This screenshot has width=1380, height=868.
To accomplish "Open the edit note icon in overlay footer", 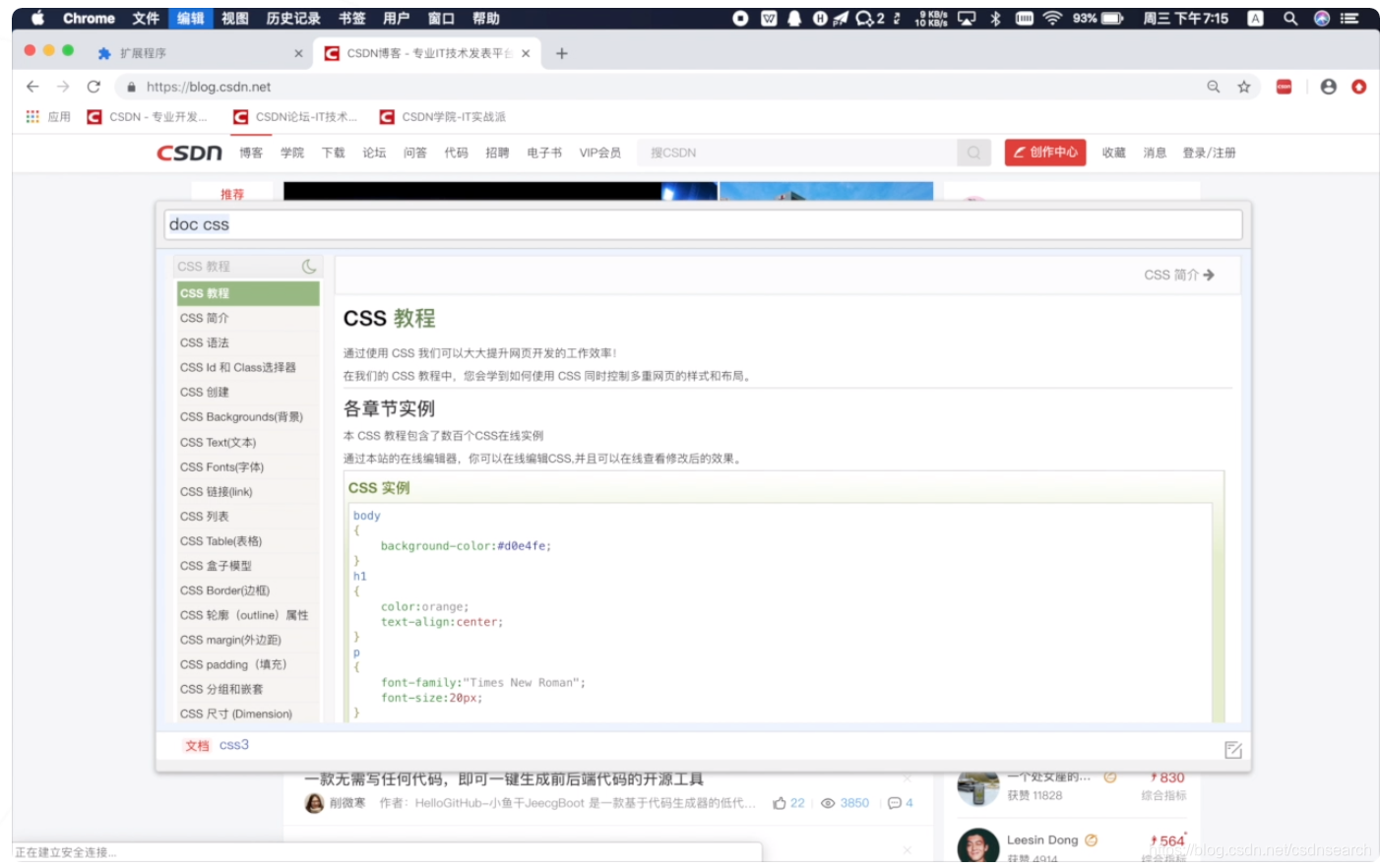I will (1233, 750).
